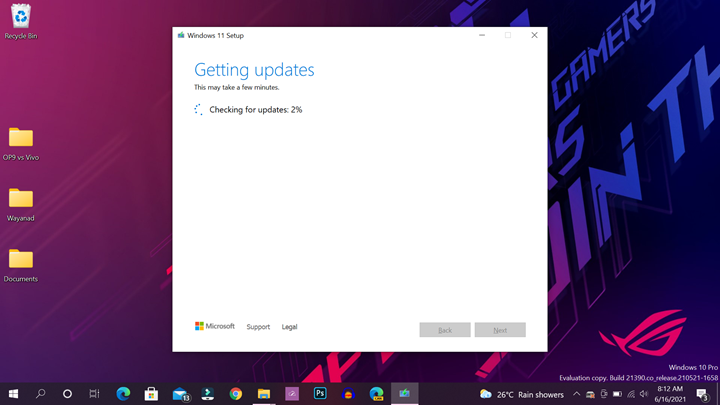This screenshot has width=720, height=405.
Task: Click the battery status tray icon
Action: pos(618,394)
